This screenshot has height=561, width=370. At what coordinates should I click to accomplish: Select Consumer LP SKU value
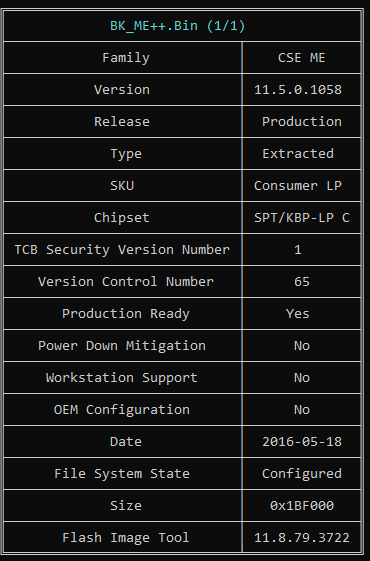pos(298,186)
